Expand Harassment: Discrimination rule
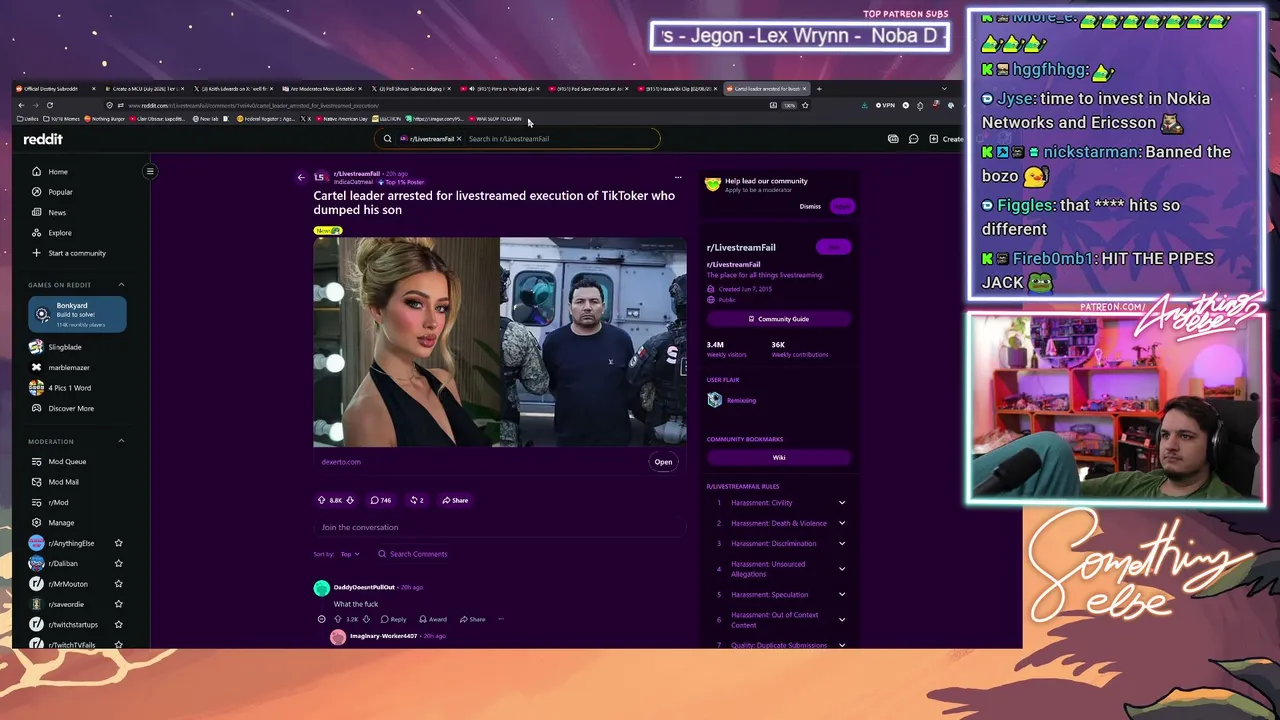Image resolution: width=1280 pixels, height=720 pixels. 842,544
